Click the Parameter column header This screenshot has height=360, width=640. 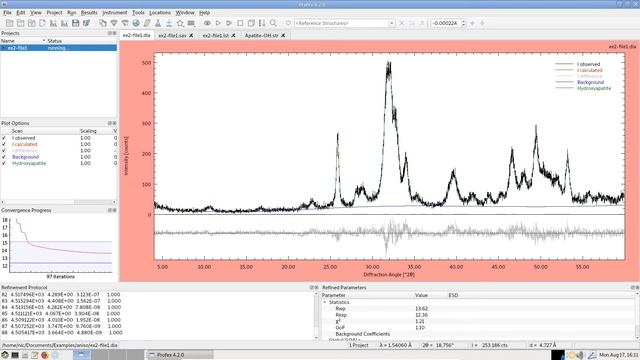tap(333, 295)
